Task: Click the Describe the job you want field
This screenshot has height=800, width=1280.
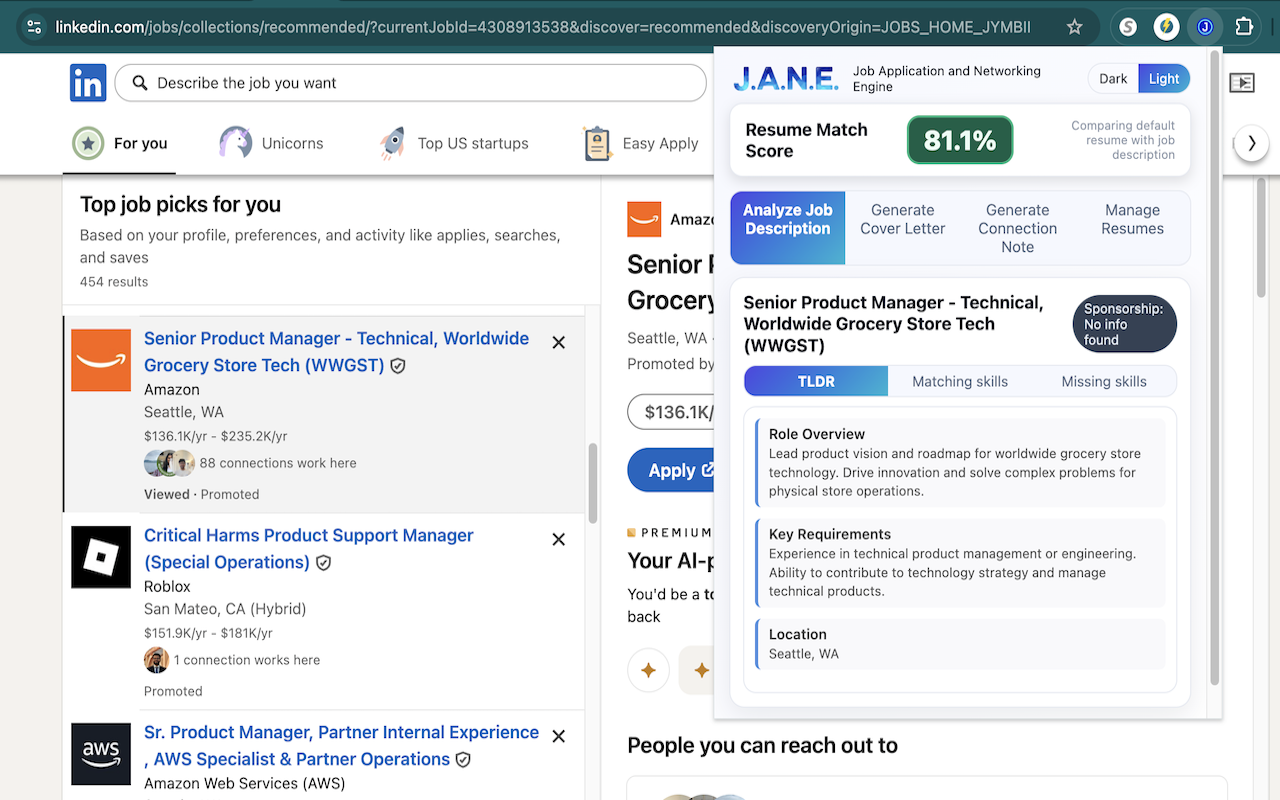Action: click(x=410, y=83)
